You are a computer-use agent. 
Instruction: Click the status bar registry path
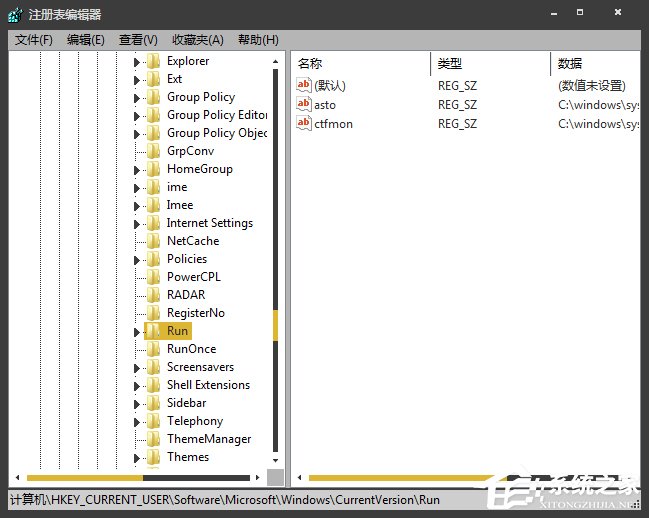coord(225,500)
